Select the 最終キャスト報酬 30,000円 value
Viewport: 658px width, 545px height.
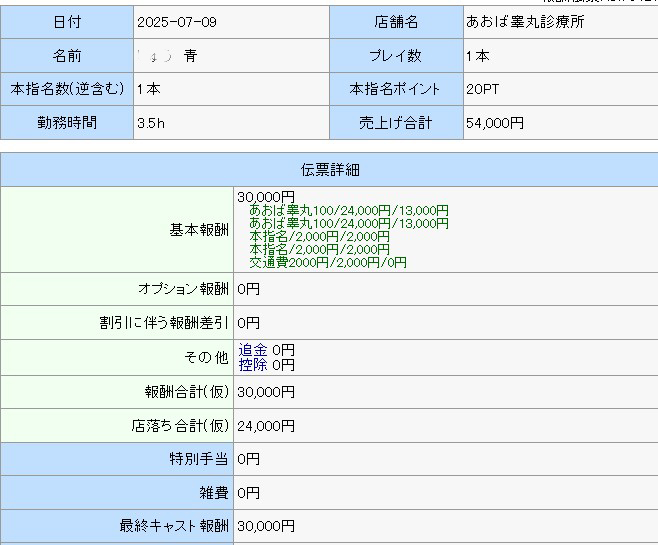point(266,526)
